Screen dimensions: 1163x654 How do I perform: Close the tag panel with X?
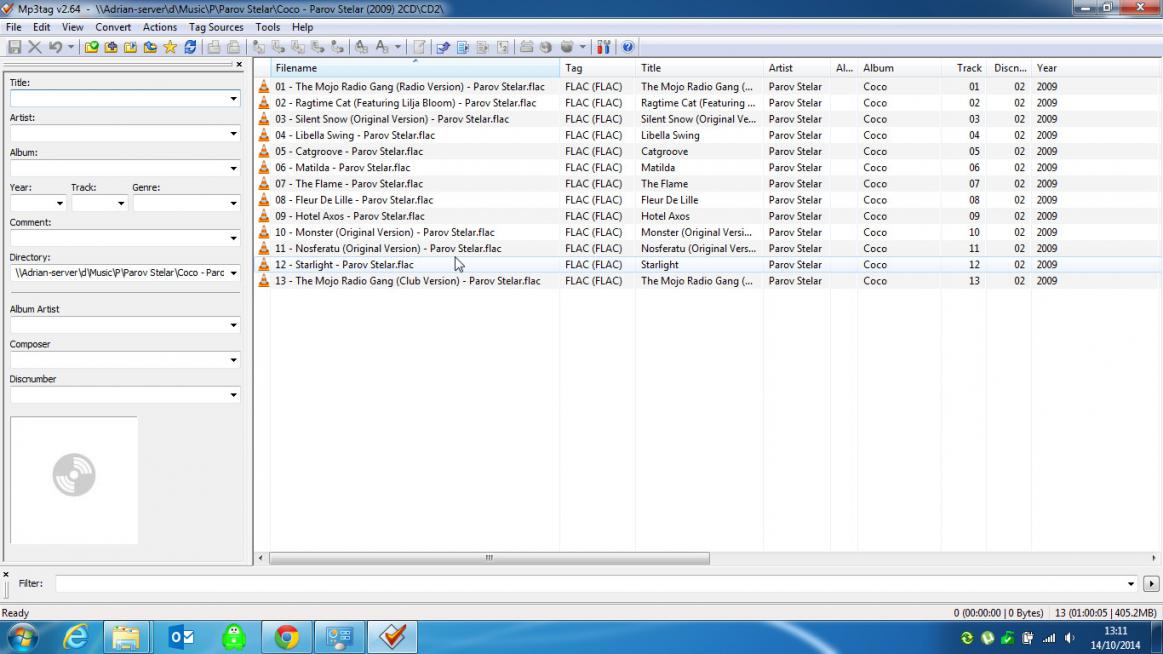239,65
